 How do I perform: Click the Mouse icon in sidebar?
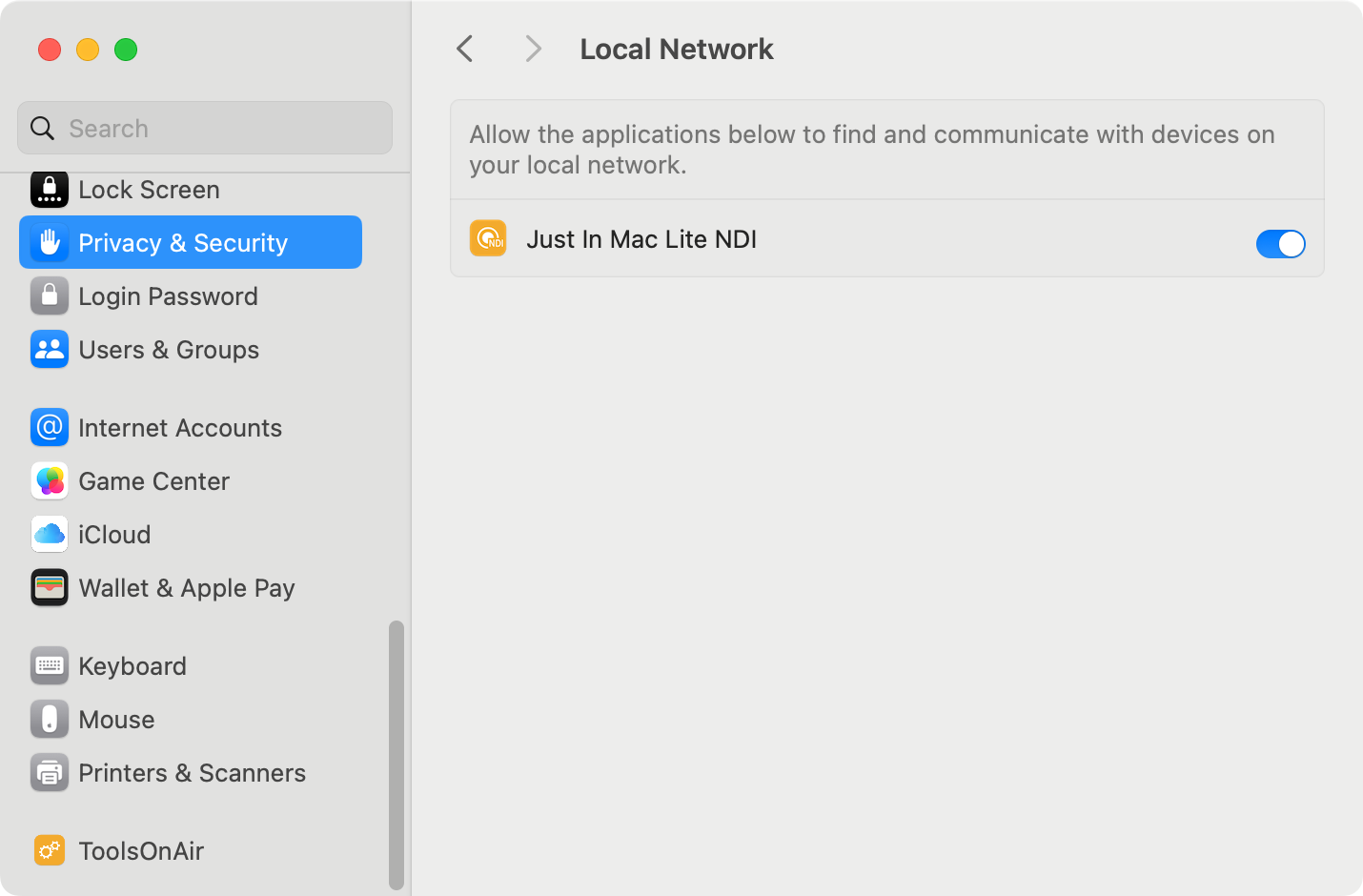tap(50, 720)
